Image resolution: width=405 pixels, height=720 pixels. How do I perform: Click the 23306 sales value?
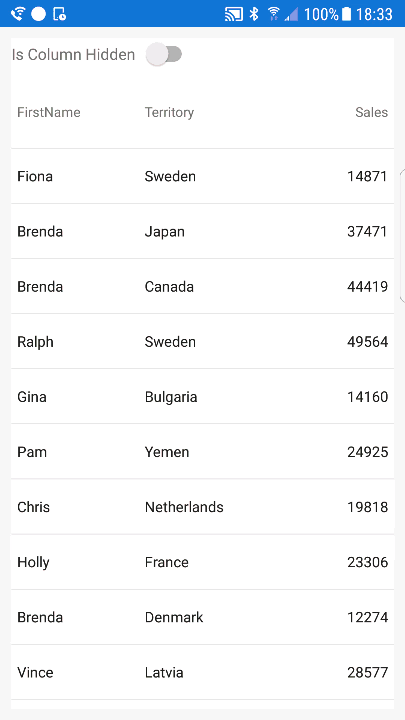point(368,562)
